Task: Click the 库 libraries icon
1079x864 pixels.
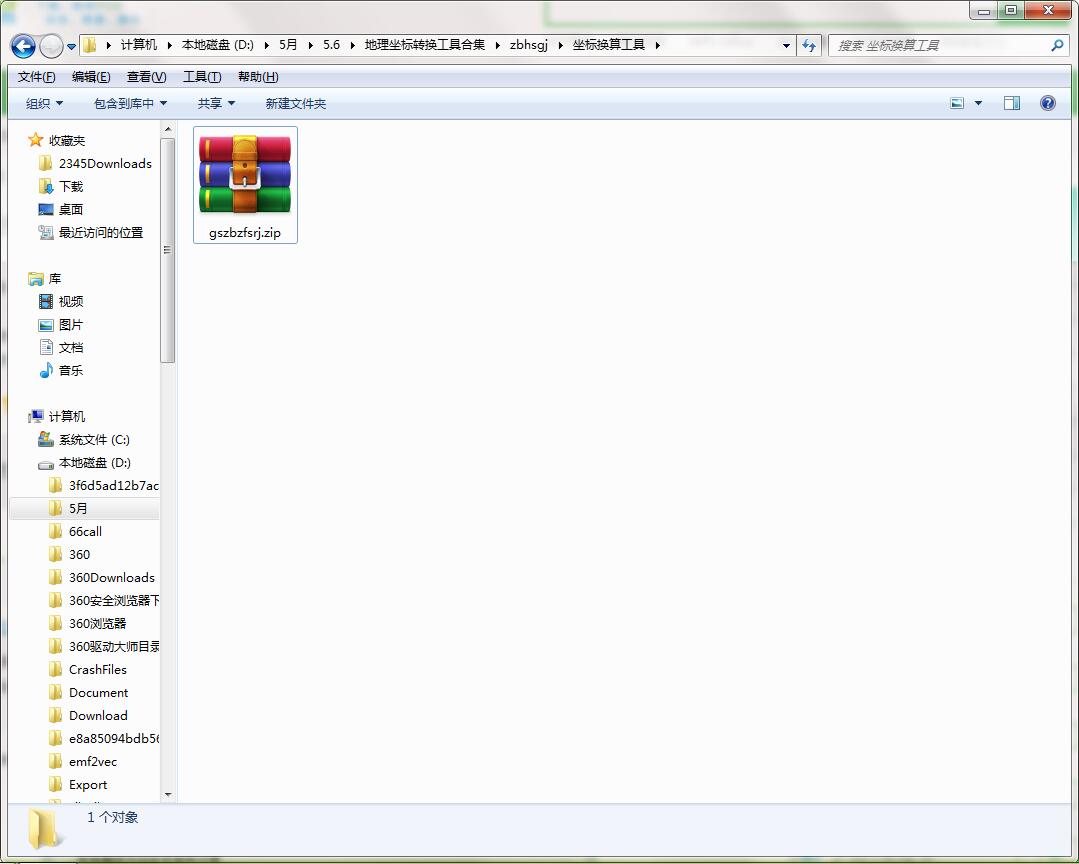Action: click(x=35, y=279)
